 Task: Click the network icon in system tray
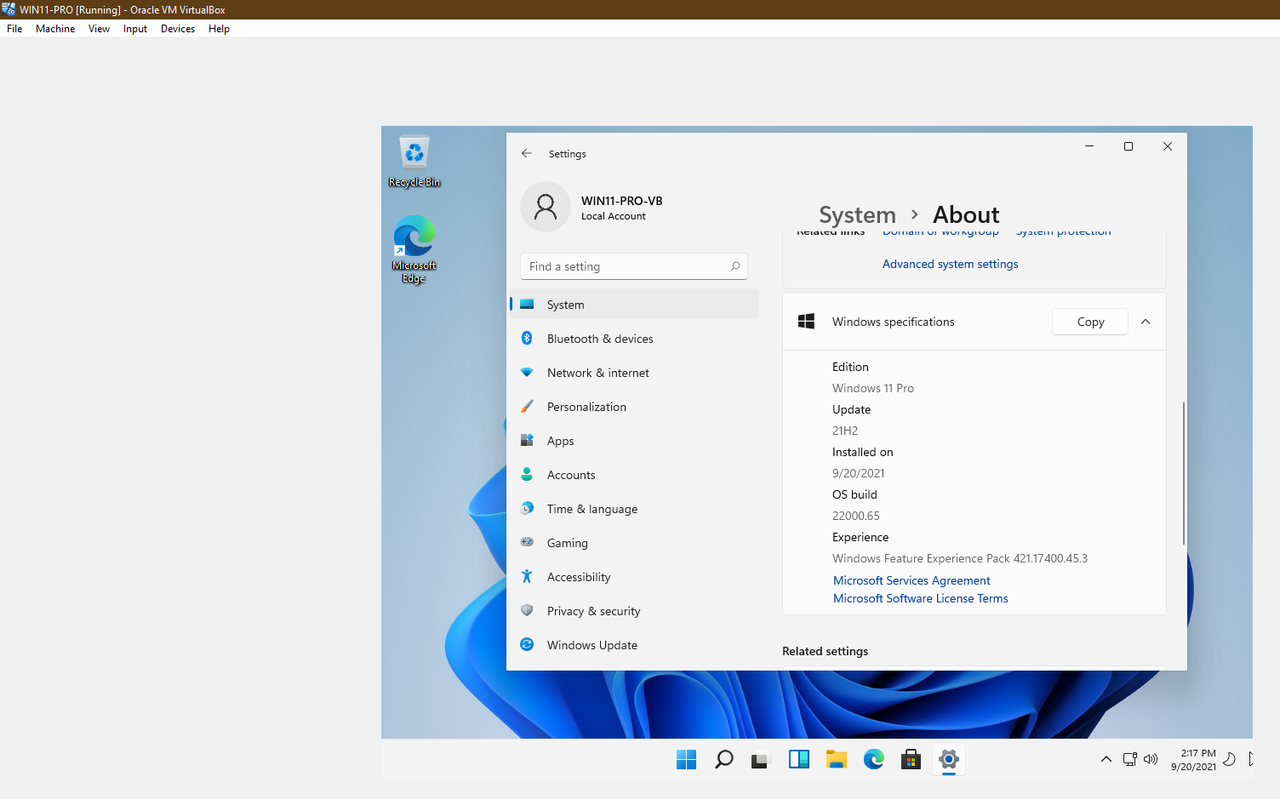point(1130,759)
